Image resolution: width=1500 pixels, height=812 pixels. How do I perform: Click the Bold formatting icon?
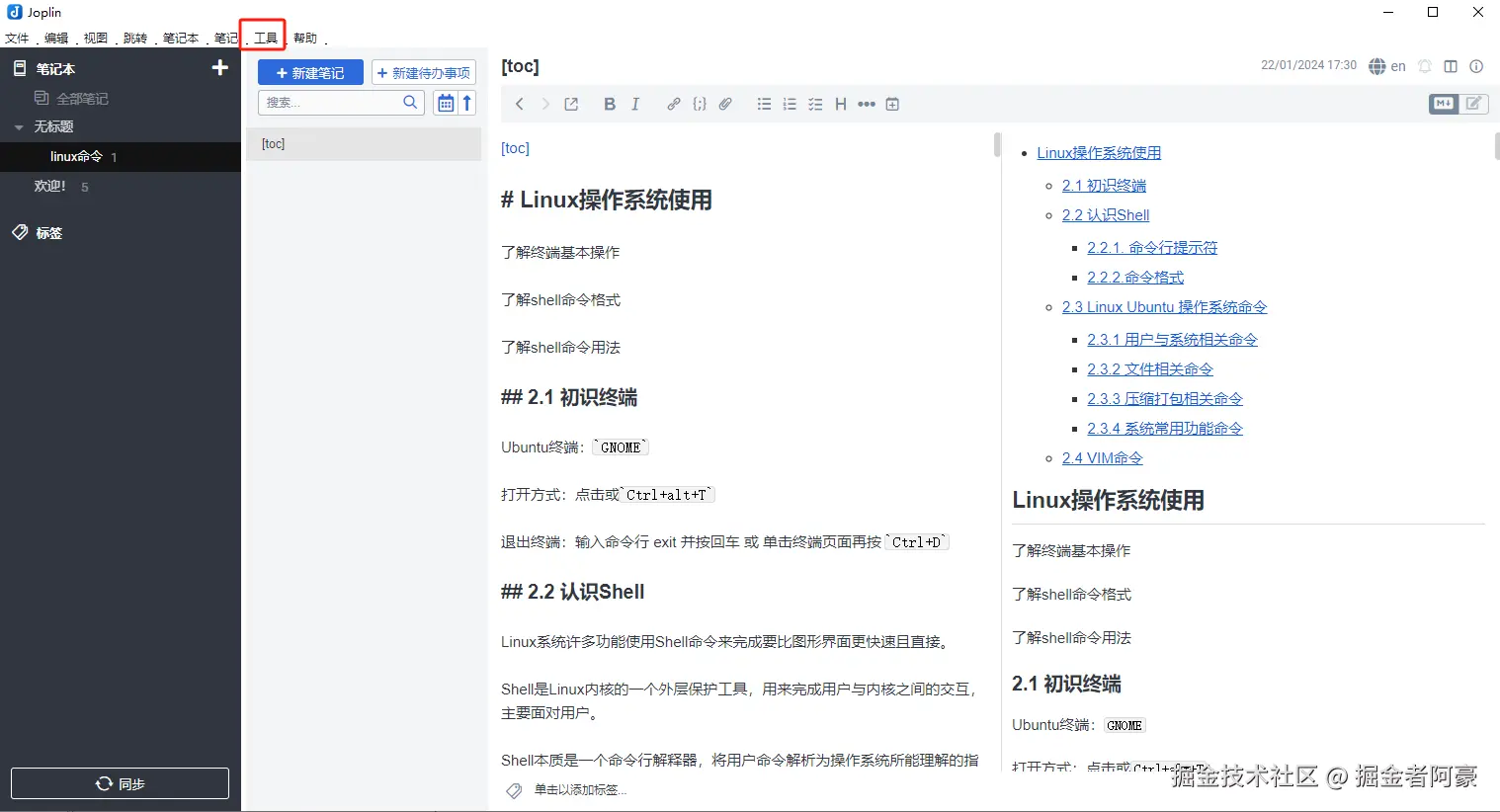point(610,104)
